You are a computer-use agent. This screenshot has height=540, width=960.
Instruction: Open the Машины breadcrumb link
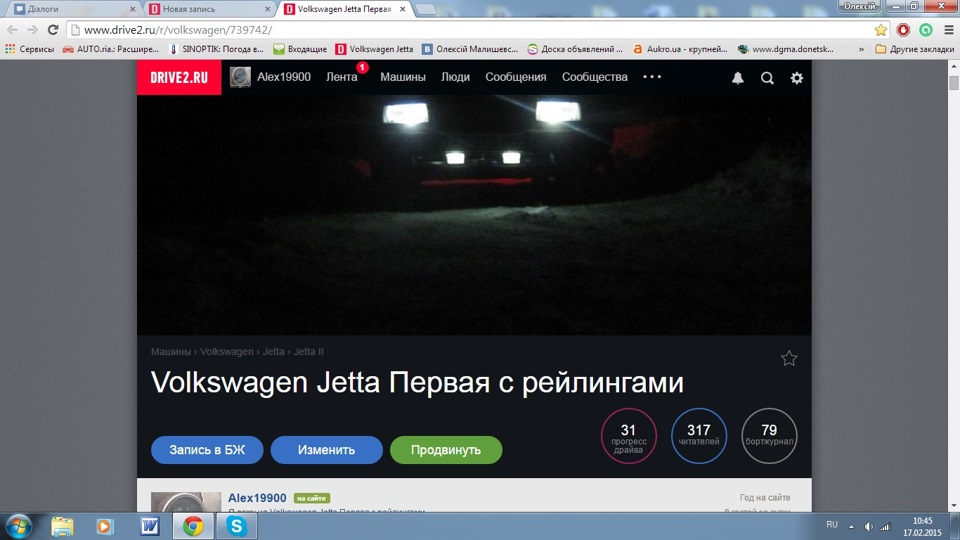[x=171, y=351]
